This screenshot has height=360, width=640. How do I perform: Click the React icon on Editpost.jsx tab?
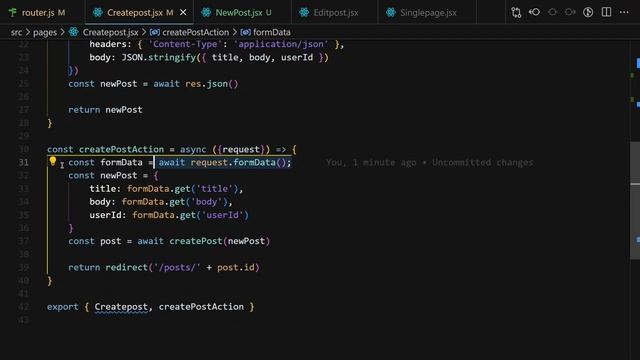click(304, 13)
